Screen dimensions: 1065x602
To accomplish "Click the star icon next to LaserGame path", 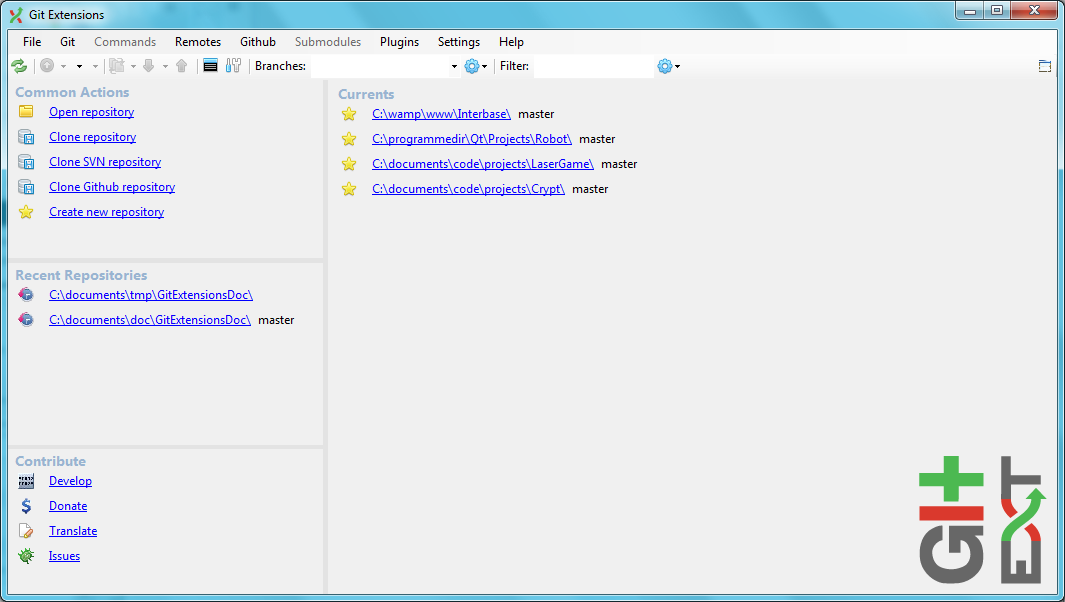I will [x=349, y=164].
